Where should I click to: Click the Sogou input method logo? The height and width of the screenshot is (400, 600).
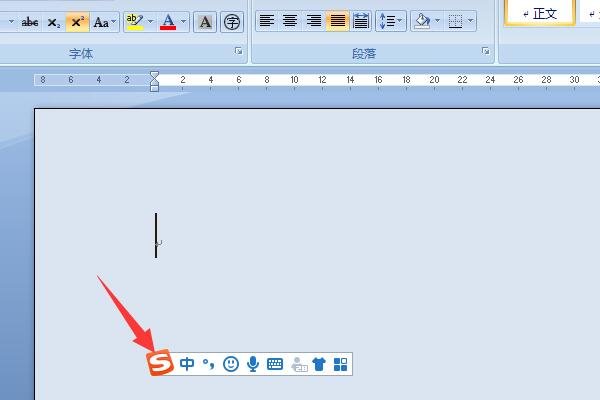tap(161, 364)
